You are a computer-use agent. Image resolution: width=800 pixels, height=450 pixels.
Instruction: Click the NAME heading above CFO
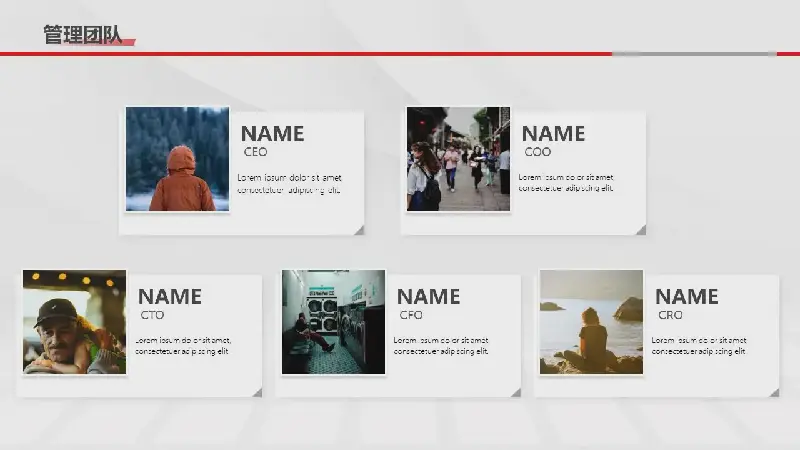pos(428,296)
